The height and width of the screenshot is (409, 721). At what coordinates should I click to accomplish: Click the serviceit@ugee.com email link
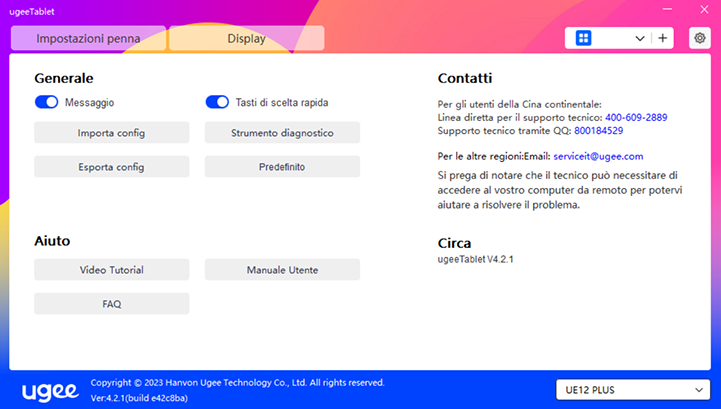point(598,156)
